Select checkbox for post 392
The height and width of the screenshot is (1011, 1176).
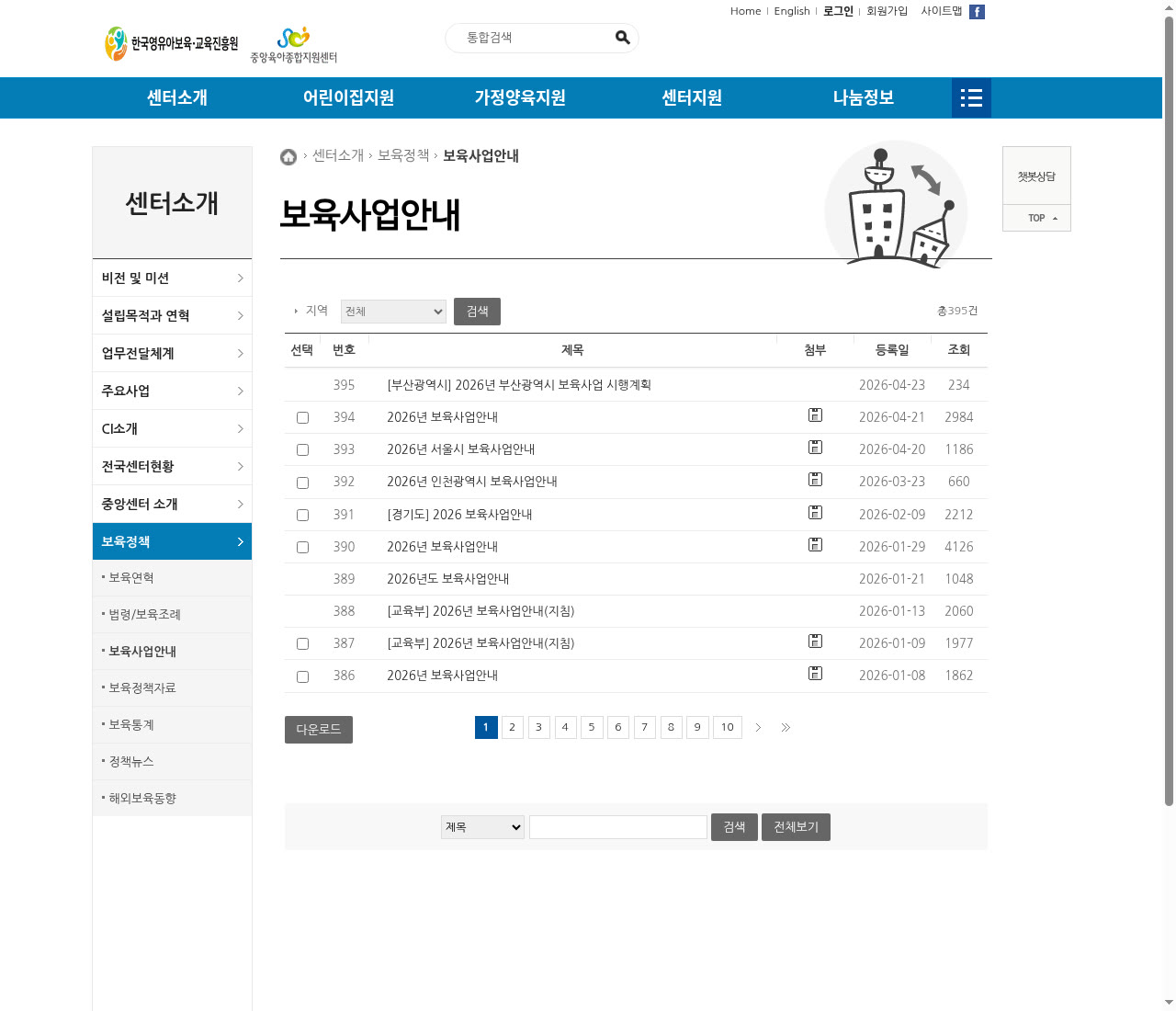click(x=302, y=483)
